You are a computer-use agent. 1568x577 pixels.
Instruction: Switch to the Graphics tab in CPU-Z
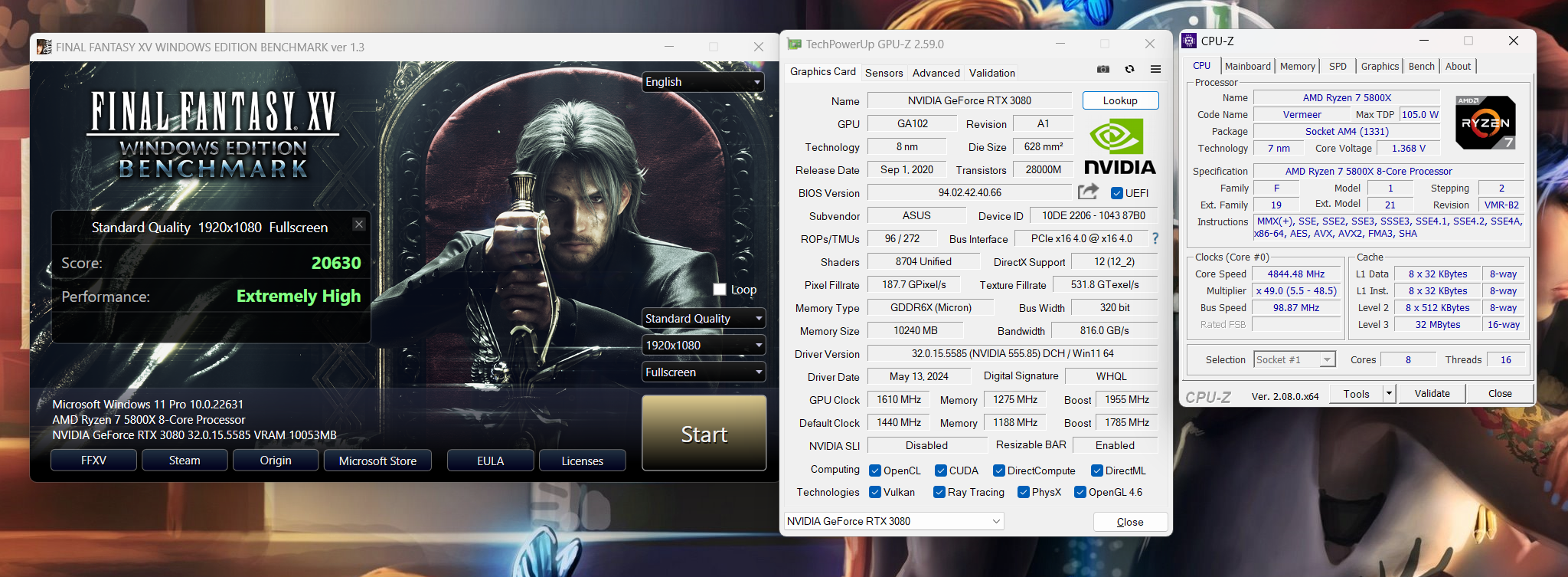(1380, 67)
